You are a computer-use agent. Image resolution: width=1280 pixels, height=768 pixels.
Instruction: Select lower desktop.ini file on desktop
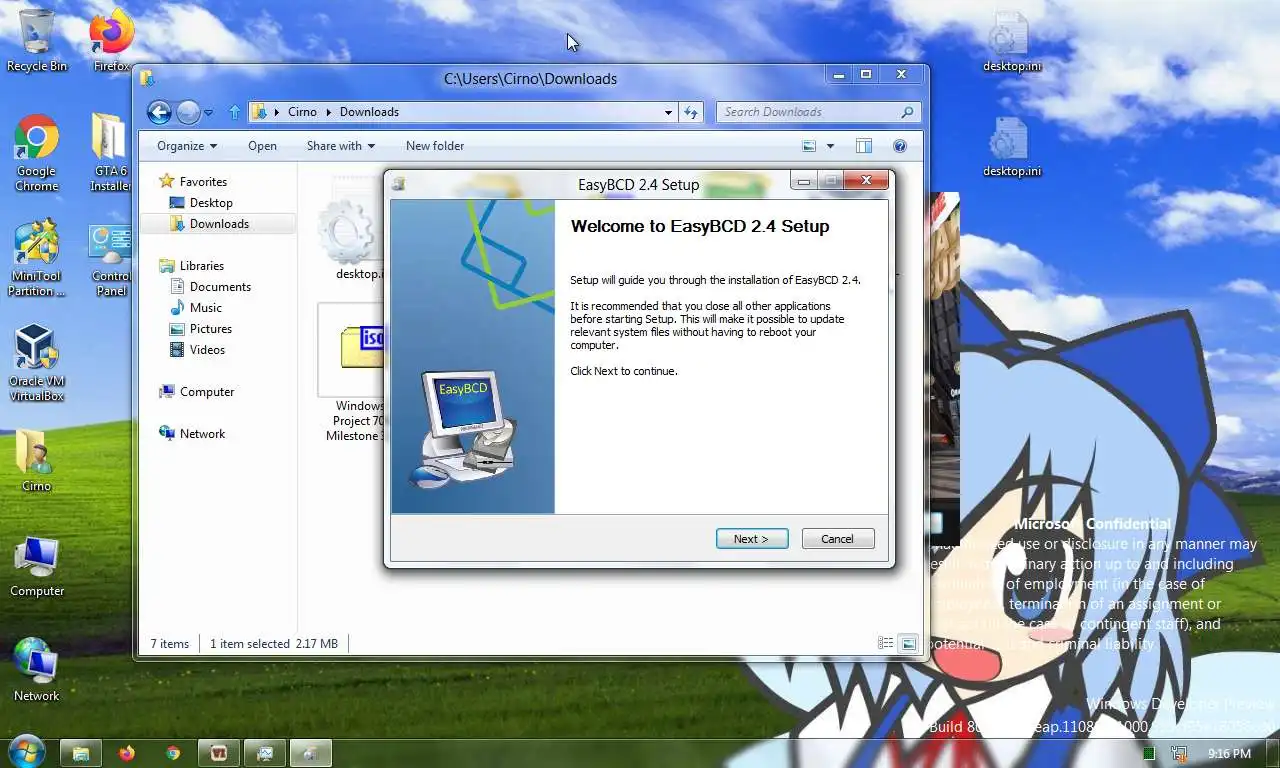coord(1011,147)
